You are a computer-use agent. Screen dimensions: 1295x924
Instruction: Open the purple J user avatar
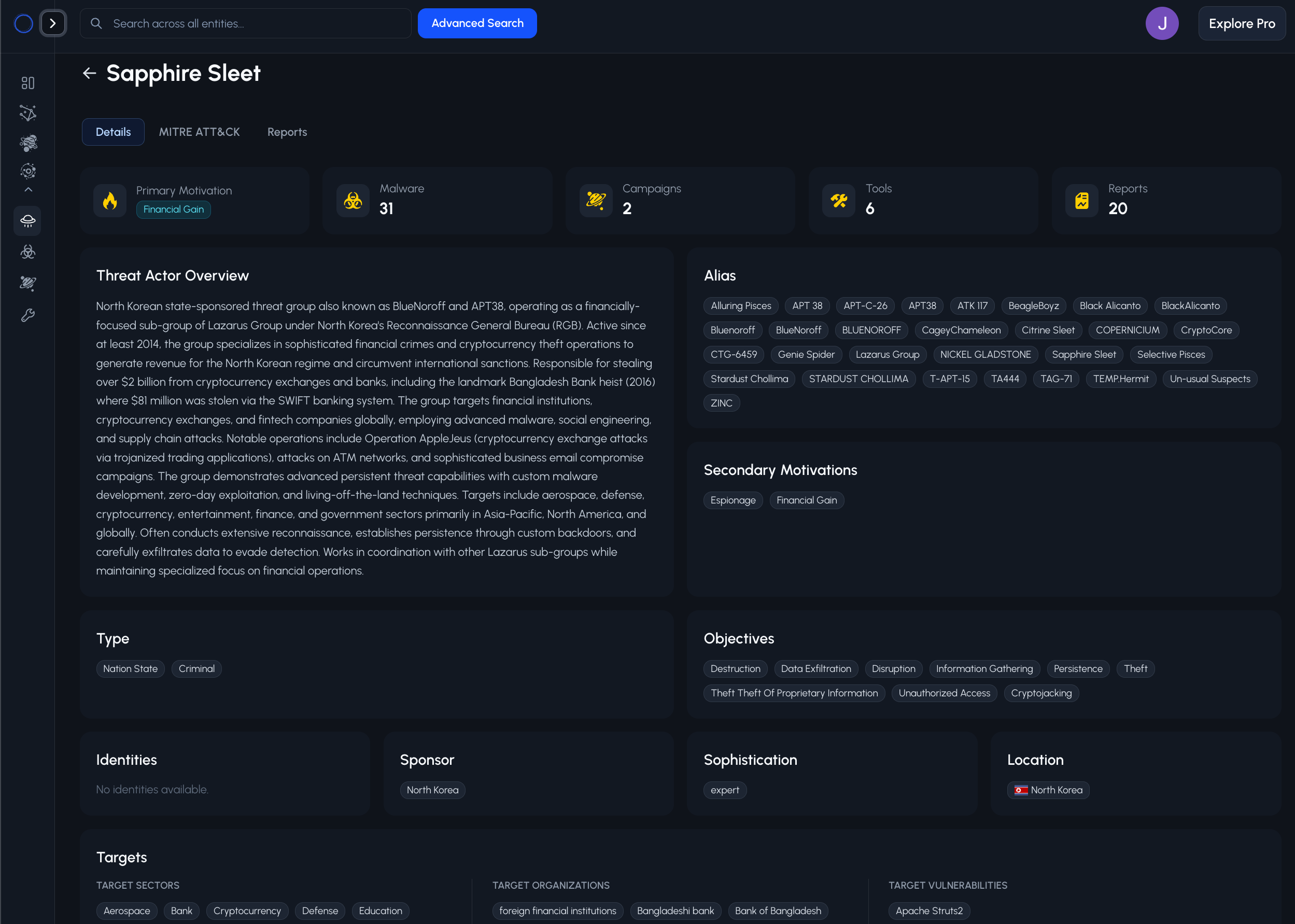pos(1161,23)
